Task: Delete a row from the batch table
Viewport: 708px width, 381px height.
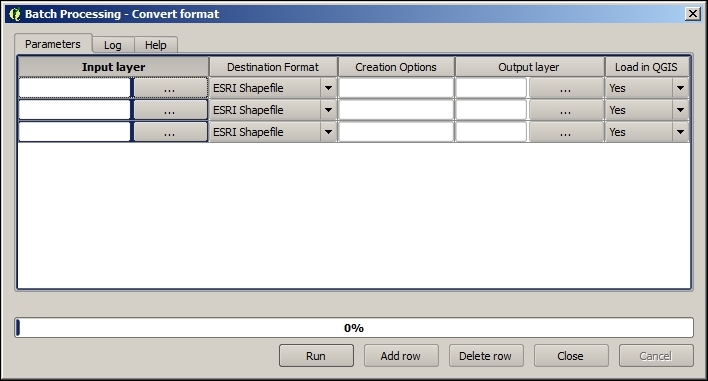Action: [x=486, y=356]
